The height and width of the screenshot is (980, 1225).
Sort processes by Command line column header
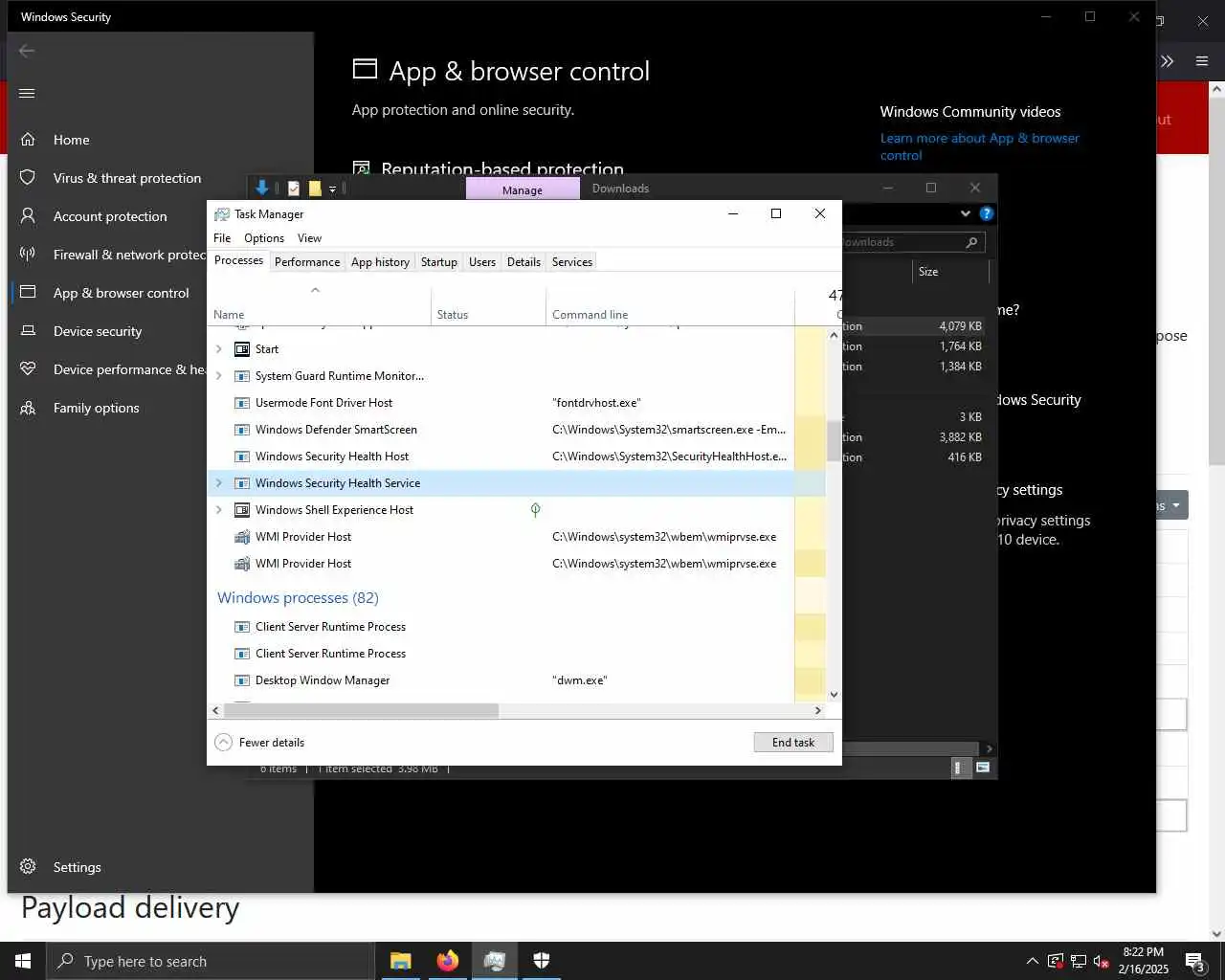point(670,305)
